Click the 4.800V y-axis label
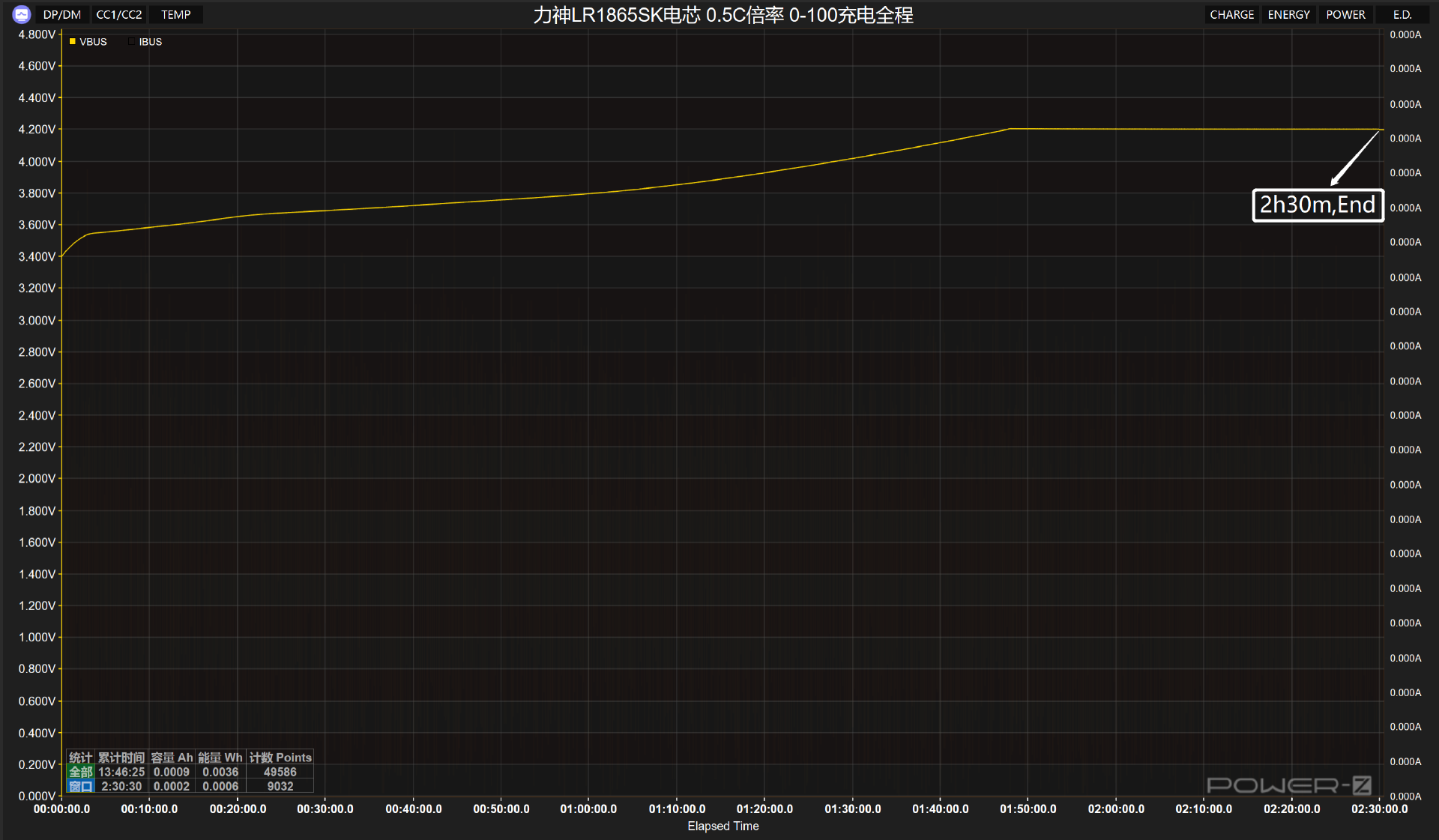Screen dimensions: 1439x840 [x=37, y=34]
